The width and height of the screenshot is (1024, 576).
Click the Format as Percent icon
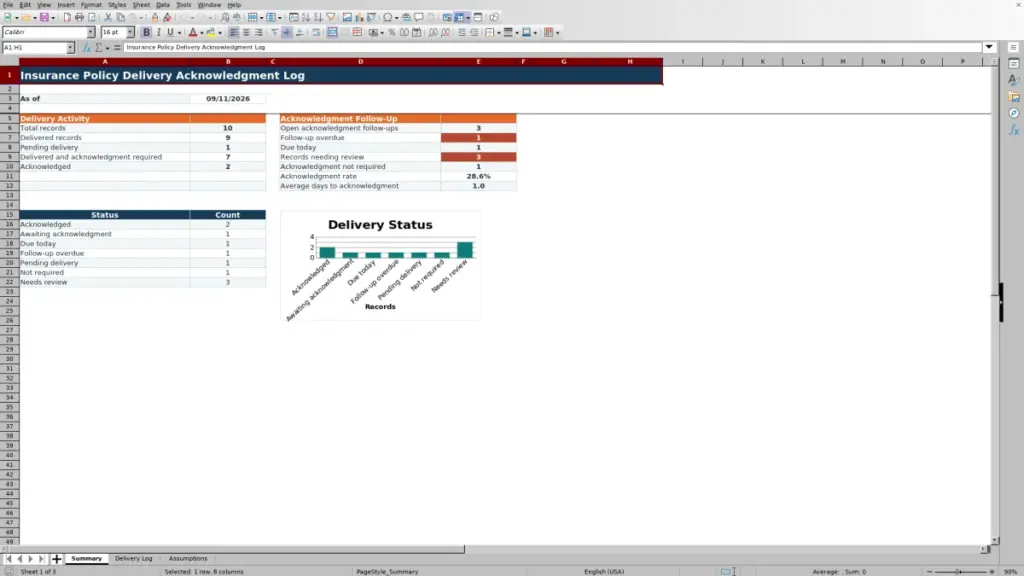(x=392, y=33)
